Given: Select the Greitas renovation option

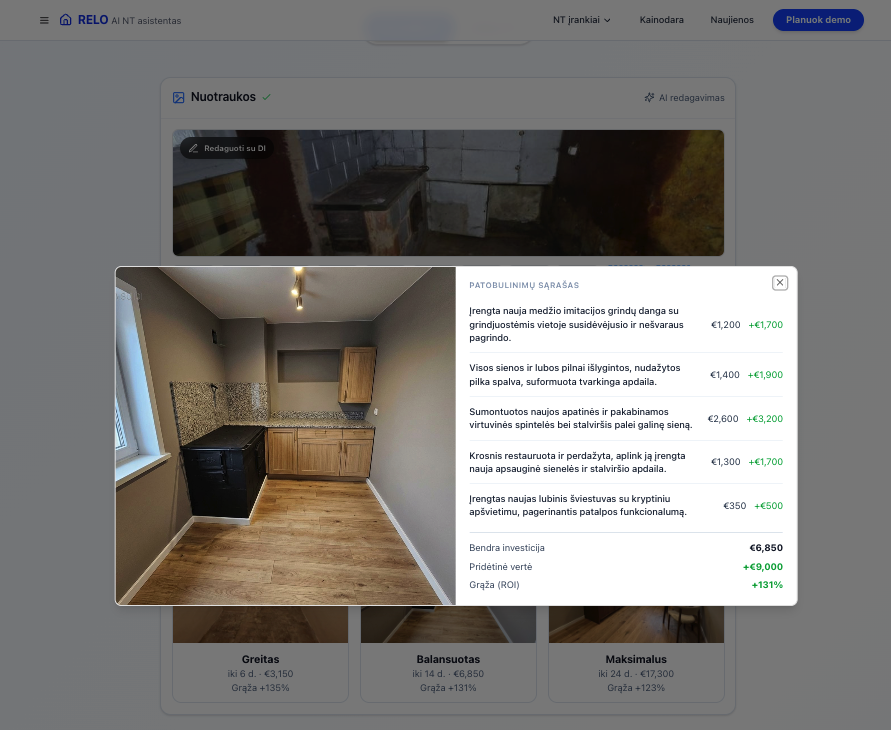Looking at the screenshot, I should tap(260, 672).
